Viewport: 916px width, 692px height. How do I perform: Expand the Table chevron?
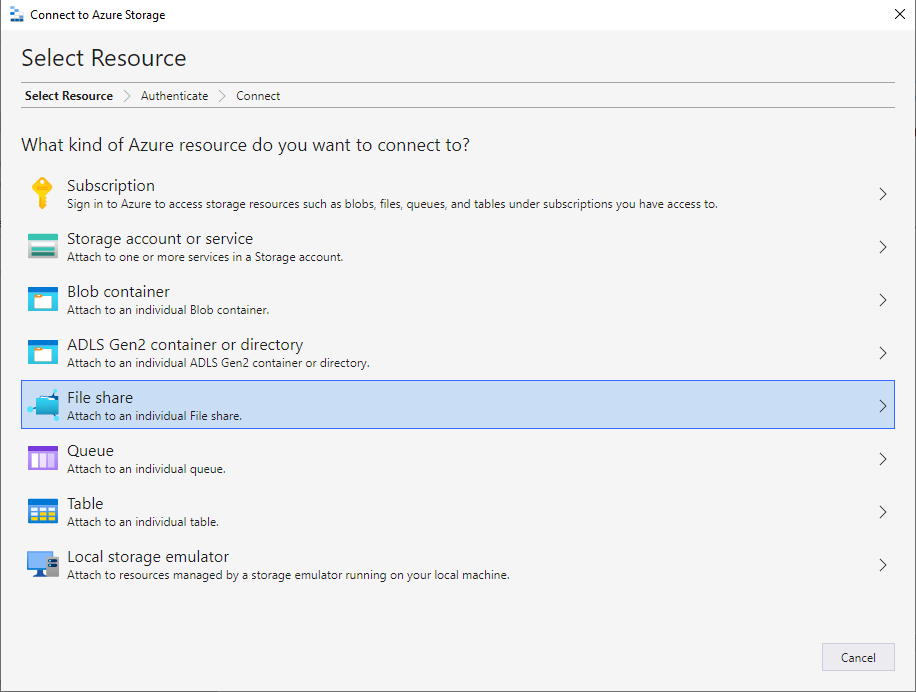(x=883, y=512)
